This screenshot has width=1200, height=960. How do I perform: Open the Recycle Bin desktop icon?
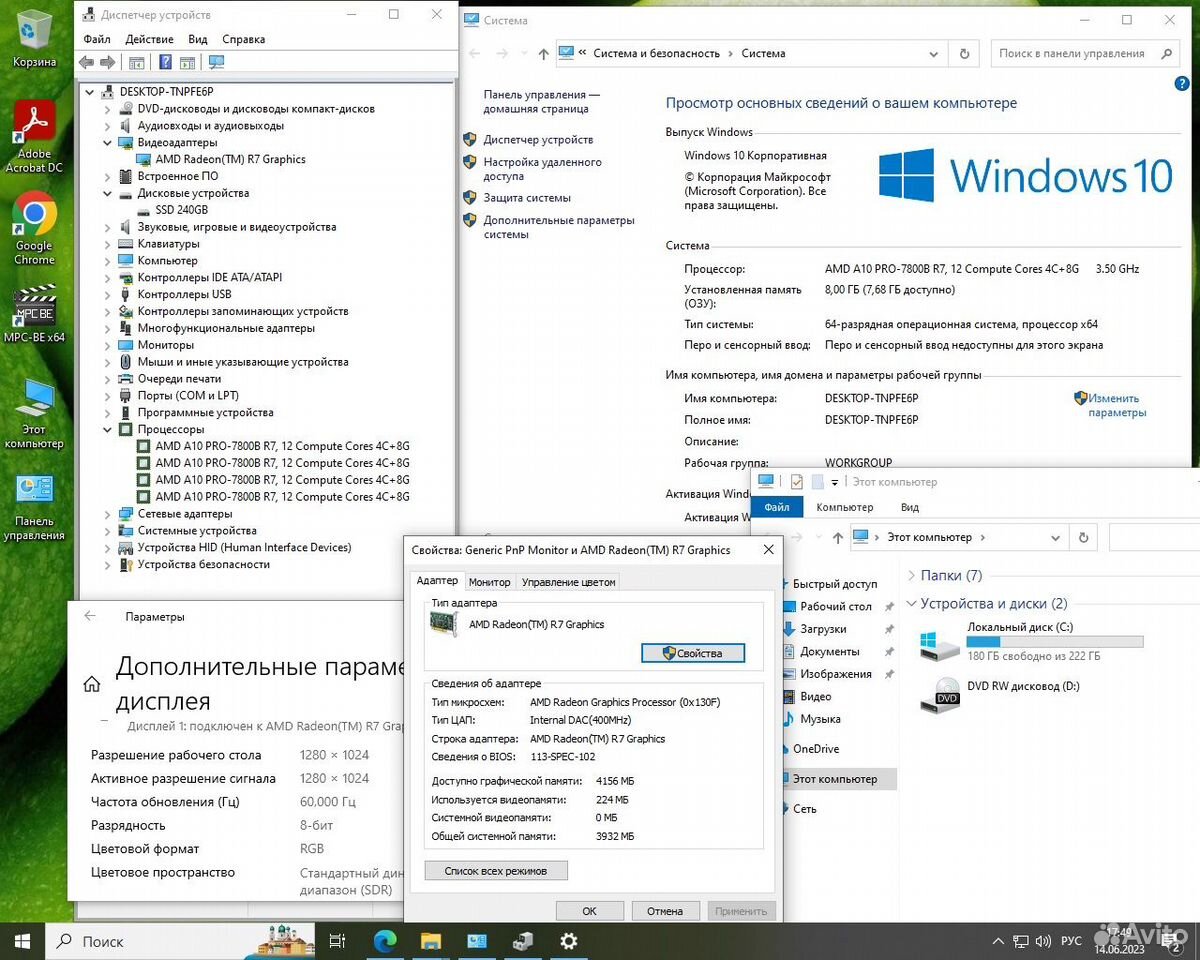(x=34, y=36)
